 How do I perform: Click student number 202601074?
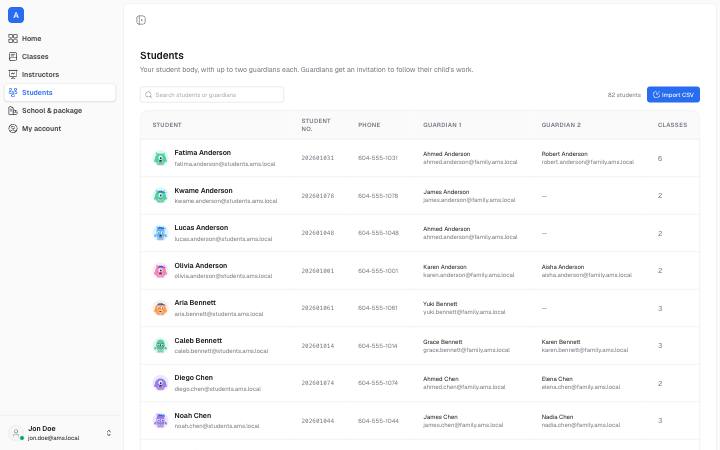point(318,383)
